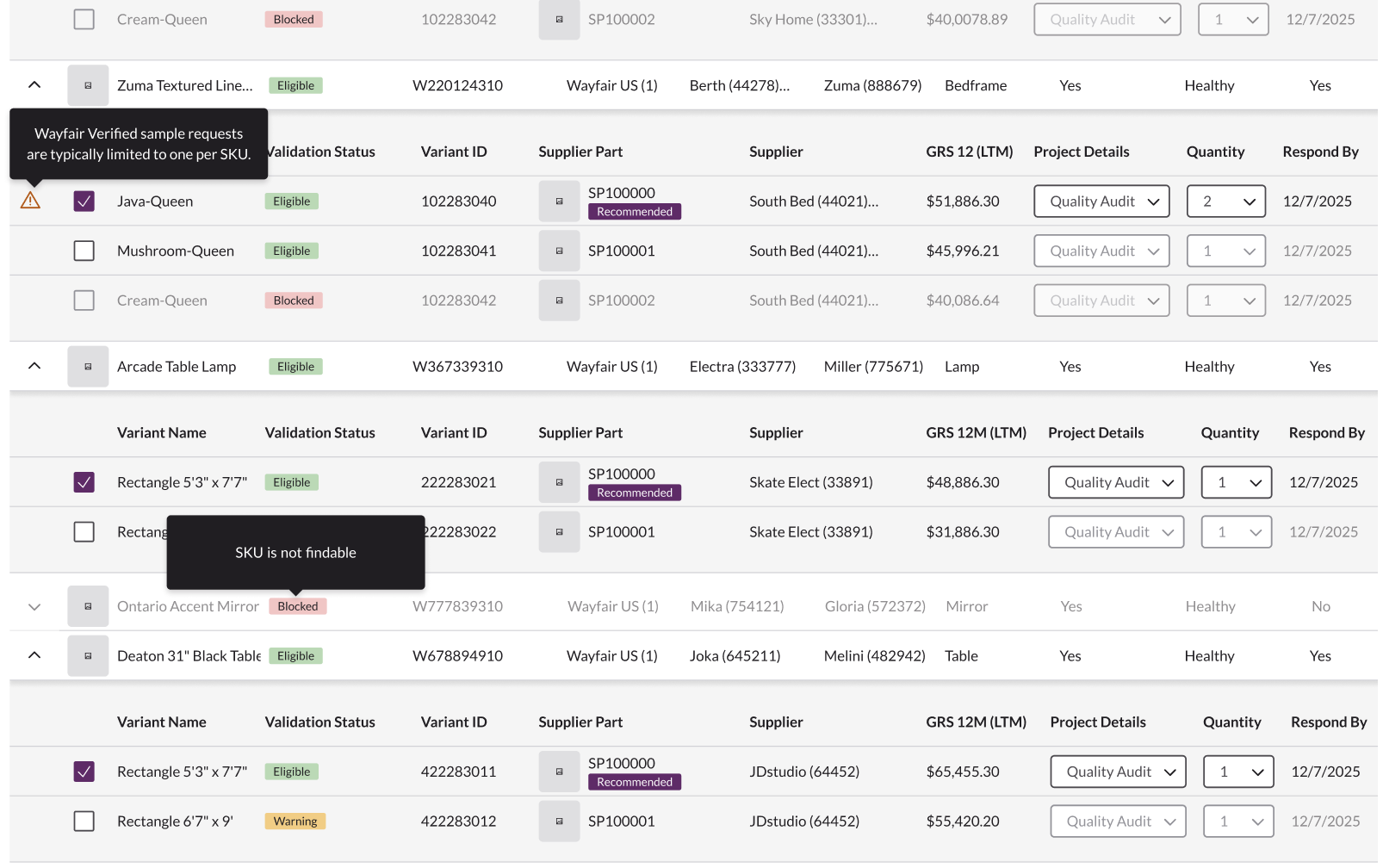The height and width of the screenshot is (868, 1383).
Task: Click the image icon for Ontario Accent Mirror
Action: [87, 606]
